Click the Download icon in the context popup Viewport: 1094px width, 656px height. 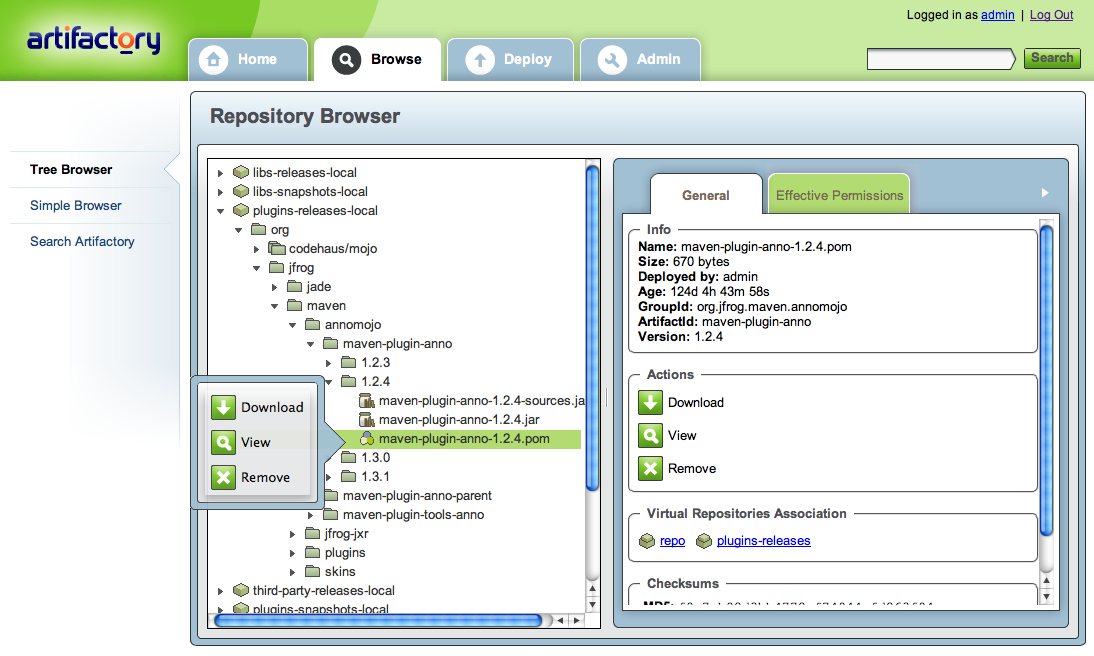pyautogui.click(x=224, y=407)
